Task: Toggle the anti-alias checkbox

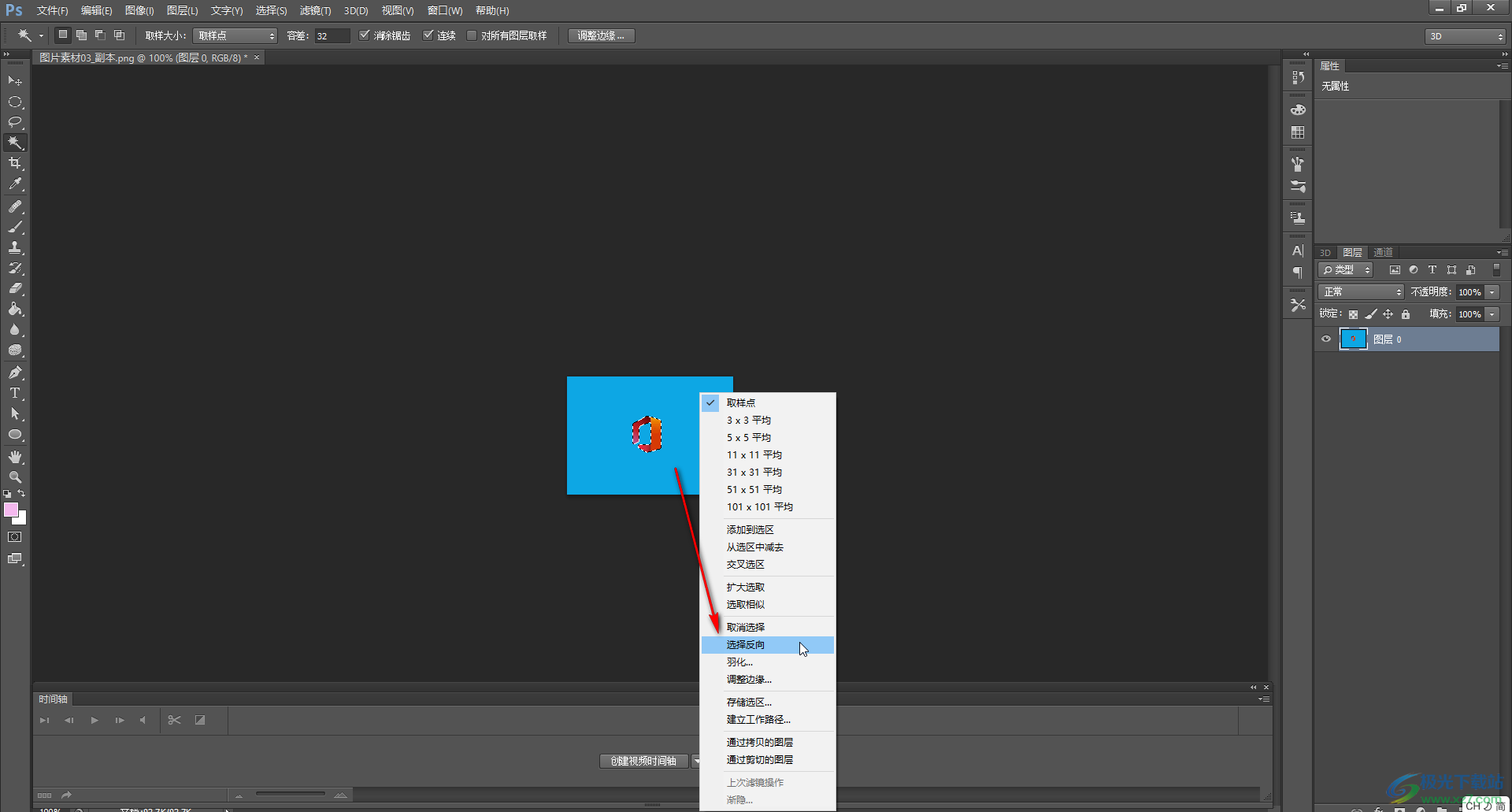Action: point(364,35)
